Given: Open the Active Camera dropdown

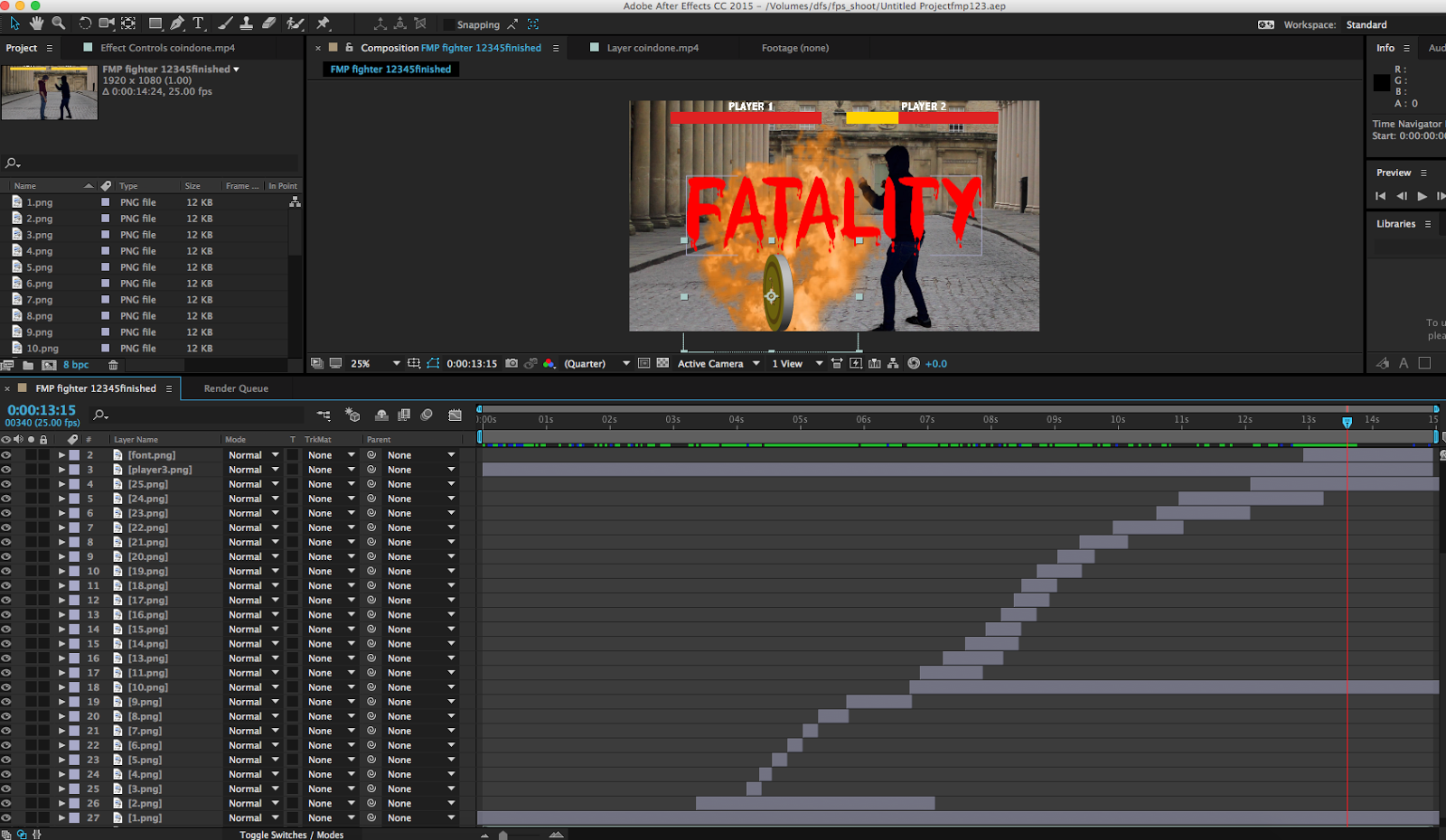Looking at the screenshot, I should (719, 363).
